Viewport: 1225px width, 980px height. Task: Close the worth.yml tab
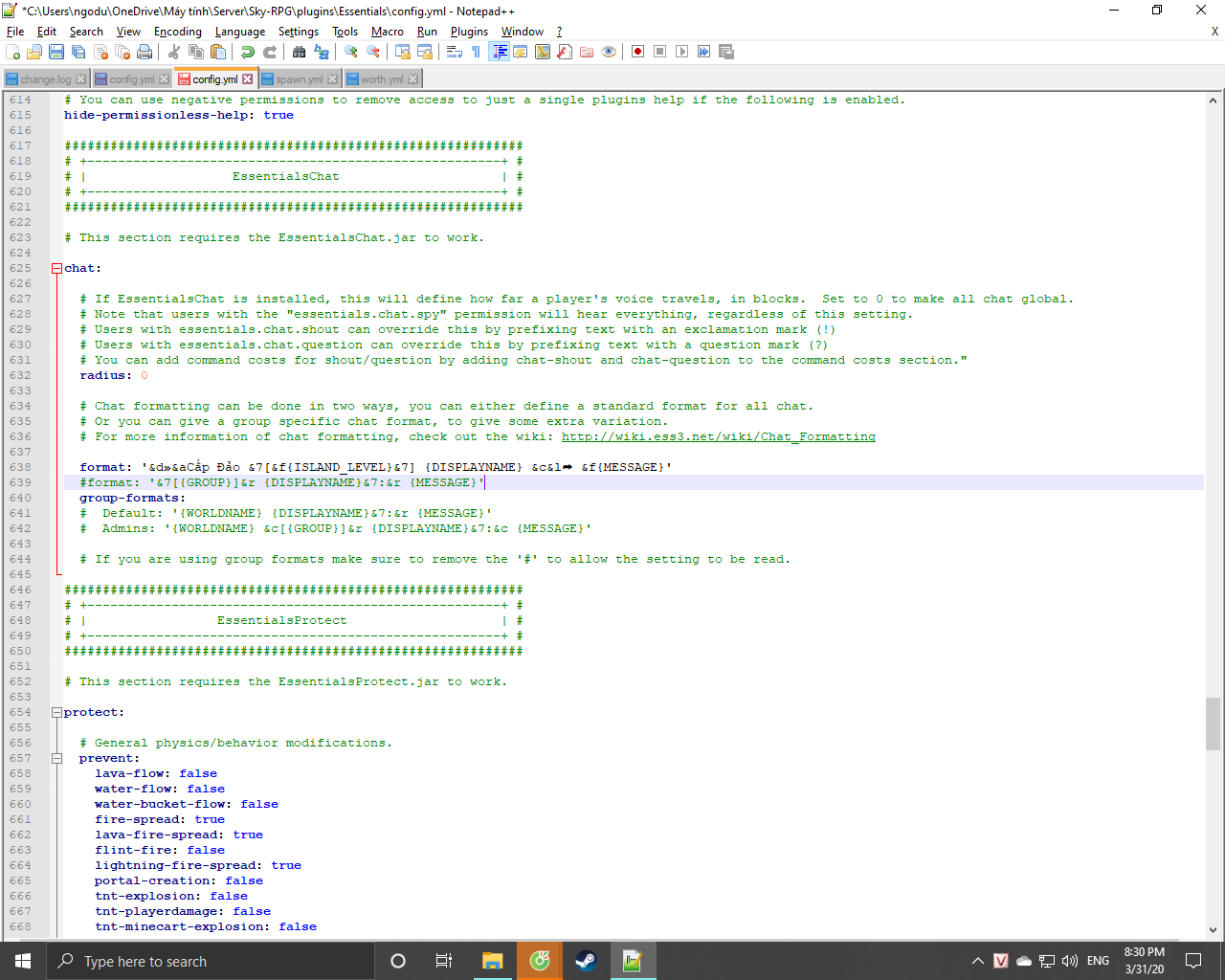click(x=413, y=79)
